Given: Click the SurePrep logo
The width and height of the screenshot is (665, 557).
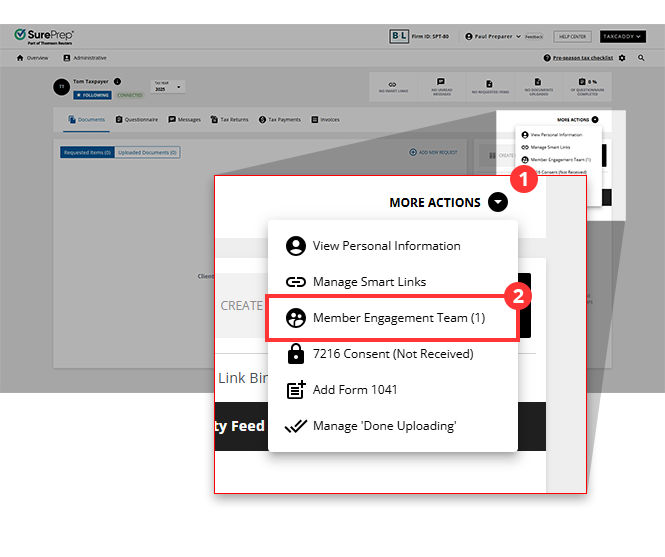Looking at the screenshot, I should [44, 36].
